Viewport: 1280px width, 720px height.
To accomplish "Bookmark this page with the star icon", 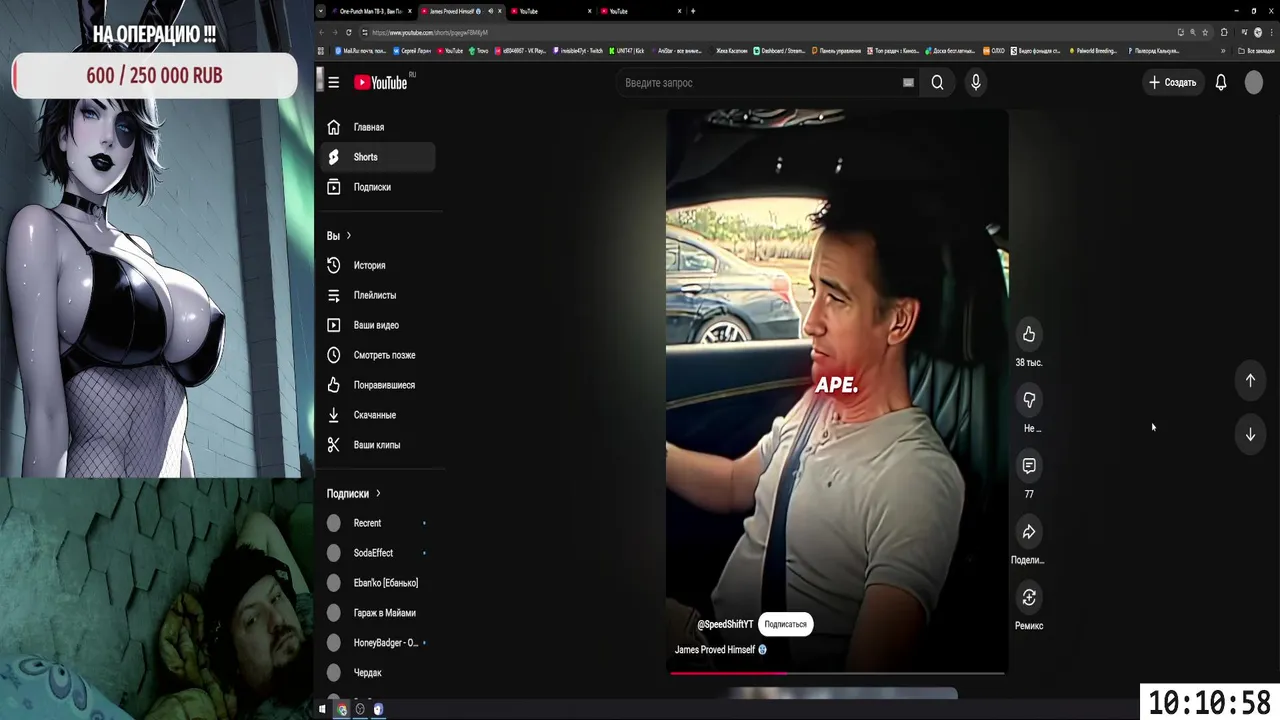I will tap(1205, 32).
